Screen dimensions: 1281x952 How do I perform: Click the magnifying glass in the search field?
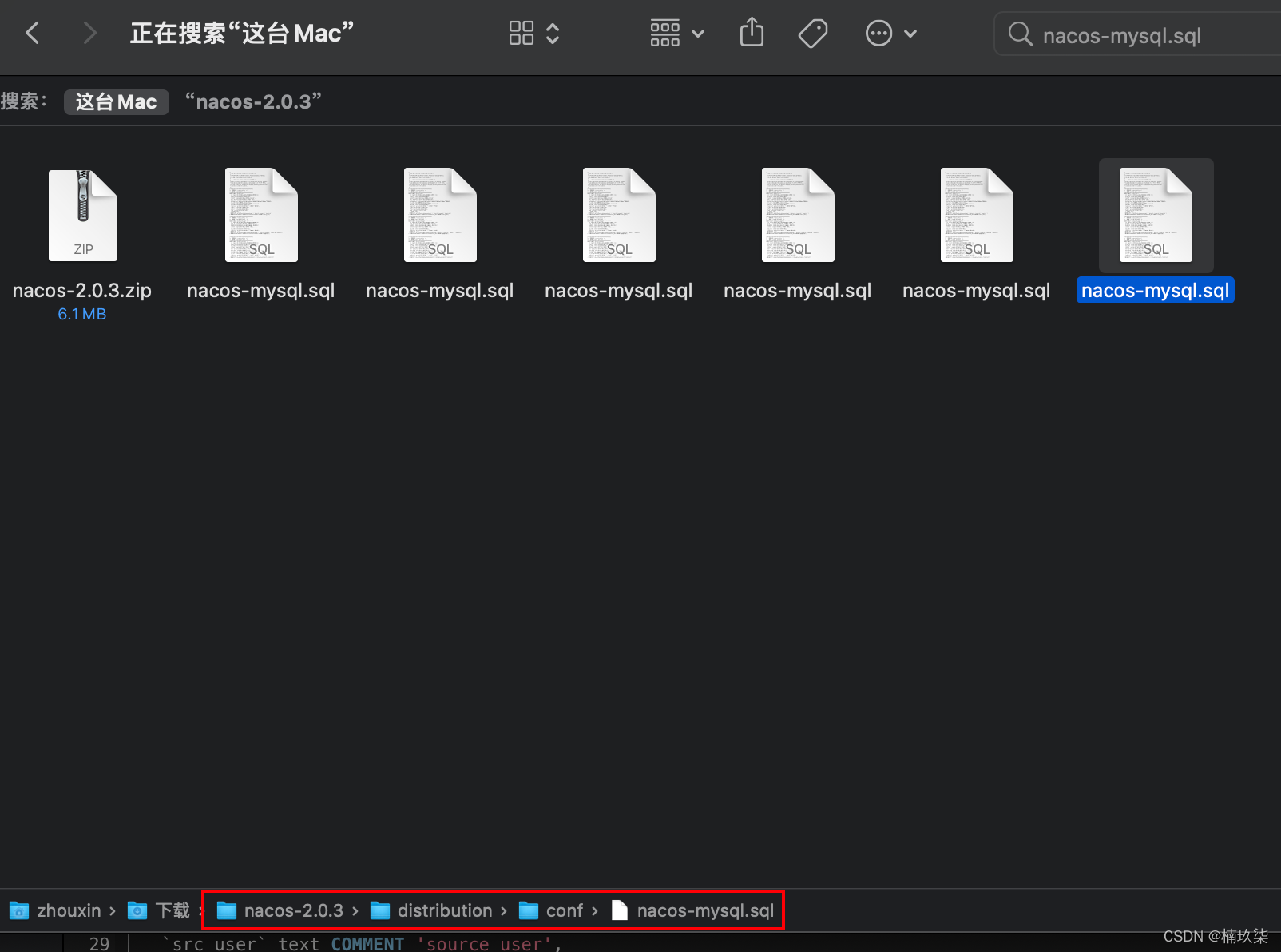[1020, 34]
